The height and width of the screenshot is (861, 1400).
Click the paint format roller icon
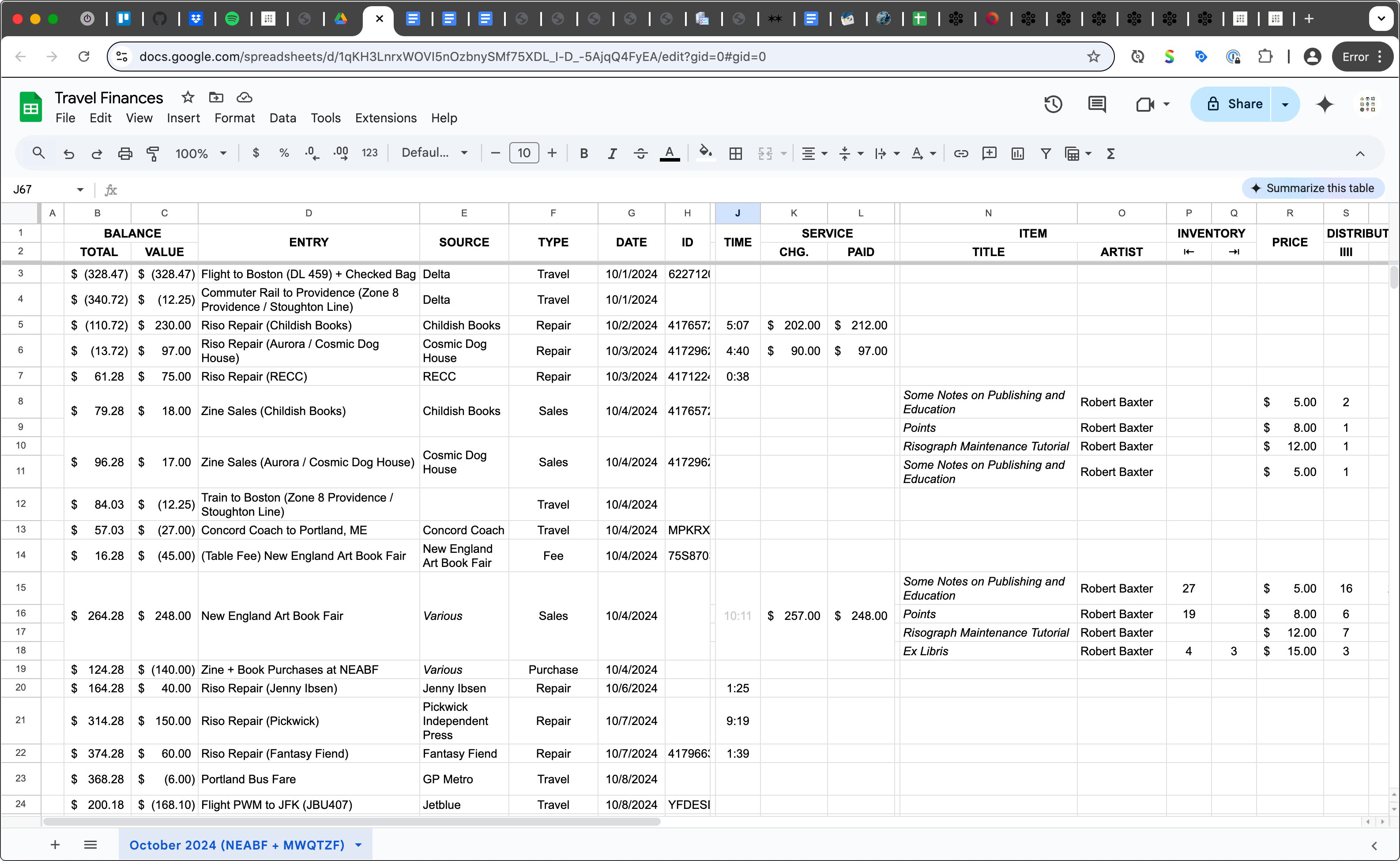tap(153, 154)
